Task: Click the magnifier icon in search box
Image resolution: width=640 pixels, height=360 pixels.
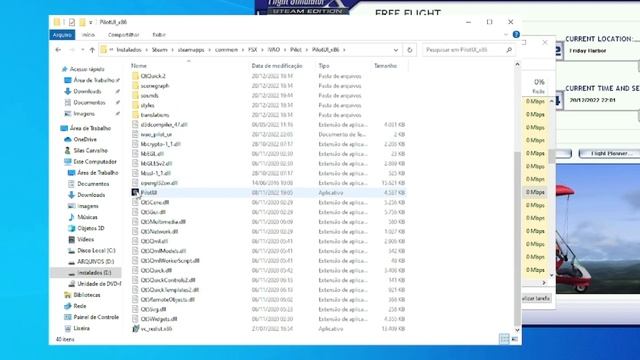Action: pyautogui.click(x=509, y=50)
